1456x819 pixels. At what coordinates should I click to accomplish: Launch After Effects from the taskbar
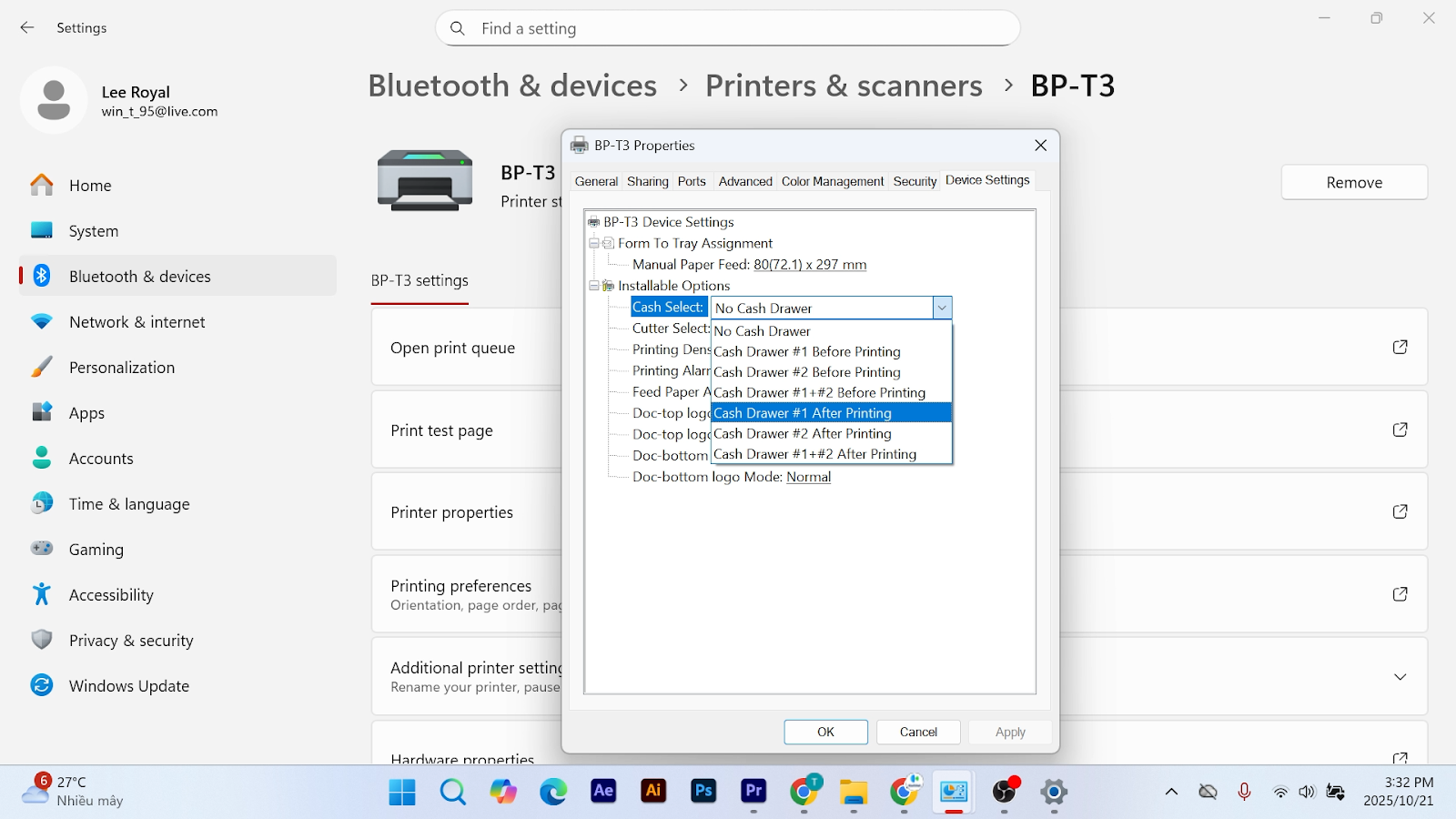coord(603,792)
